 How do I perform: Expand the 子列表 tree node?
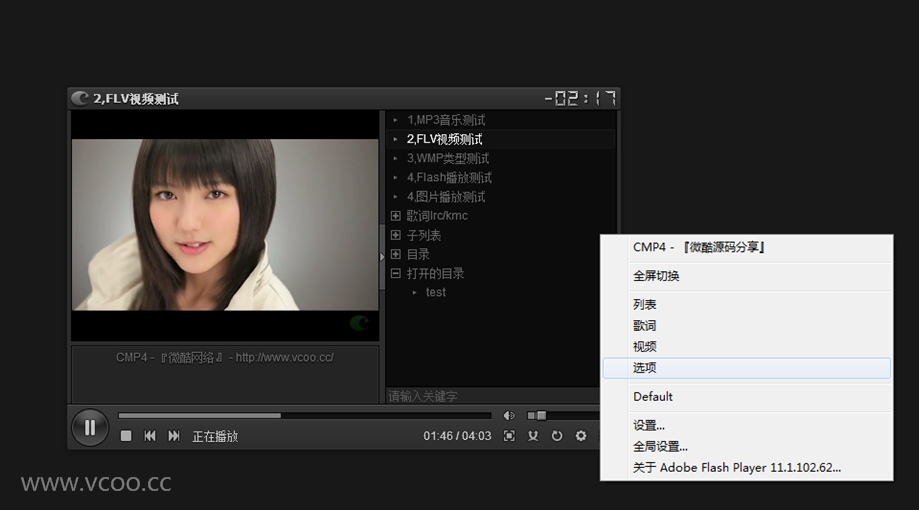(x=396, y=235)
